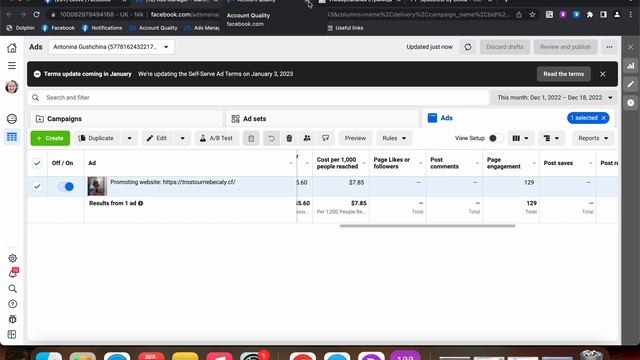Open Post comments column menu arrow
640x360 pixels.
pos(477,164)
